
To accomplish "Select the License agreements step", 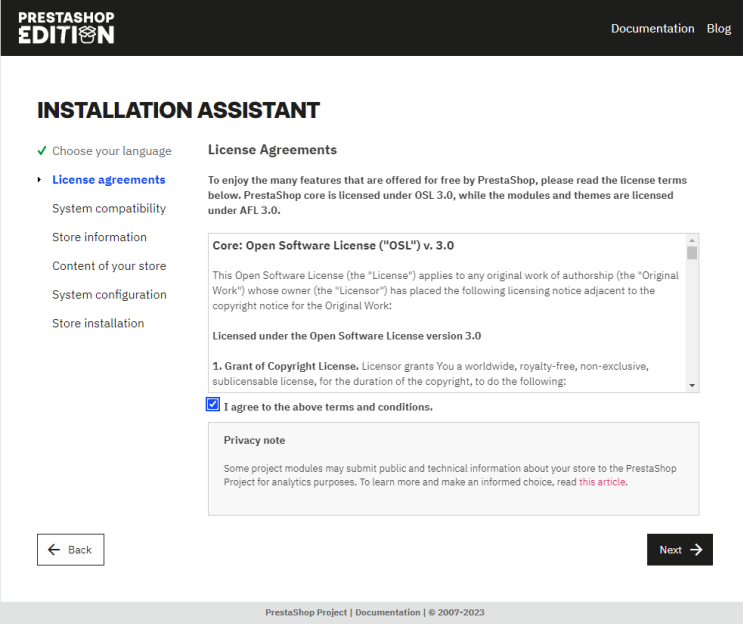I will 108,180.
